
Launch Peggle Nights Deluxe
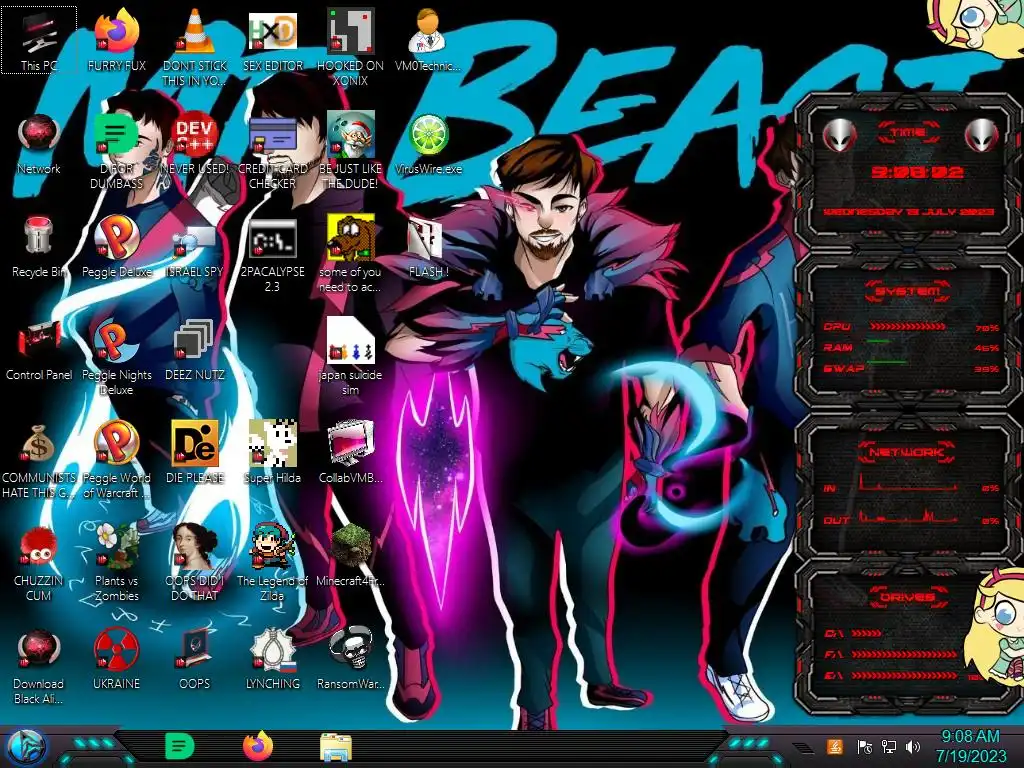click(116, 357)
